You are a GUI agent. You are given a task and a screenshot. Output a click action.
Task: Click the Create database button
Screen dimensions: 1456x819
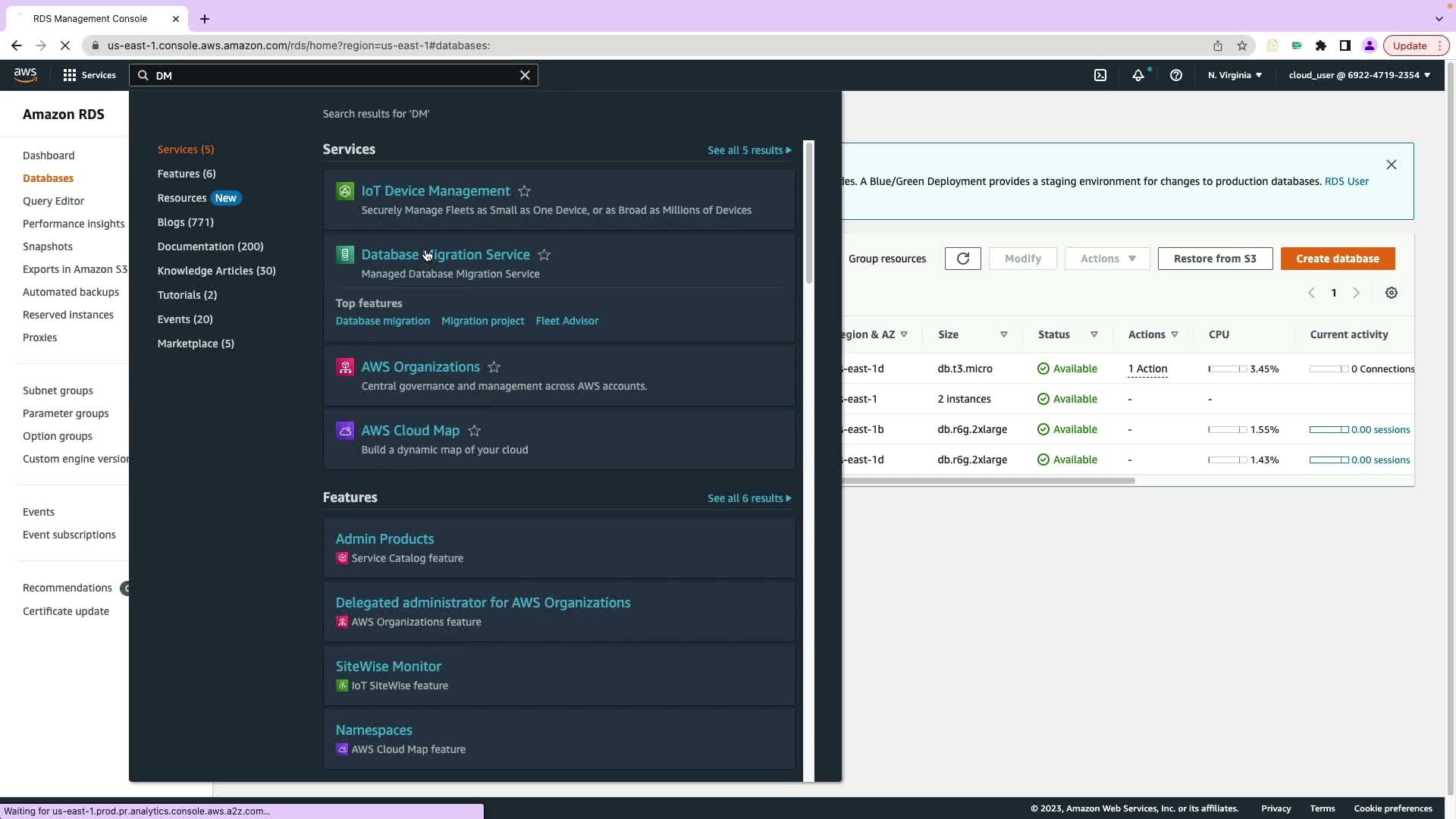[x=1337, y=259]
